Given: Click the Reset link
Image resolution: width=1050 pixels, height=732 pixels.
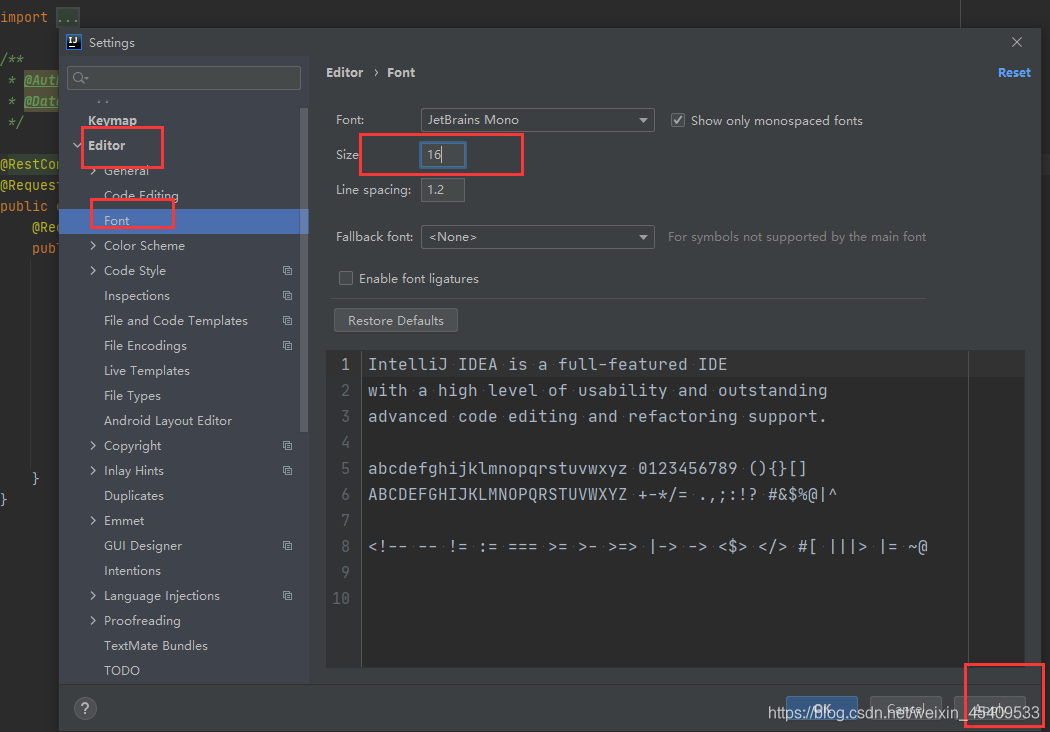Looking at the screenshot, I should 1014,72.
